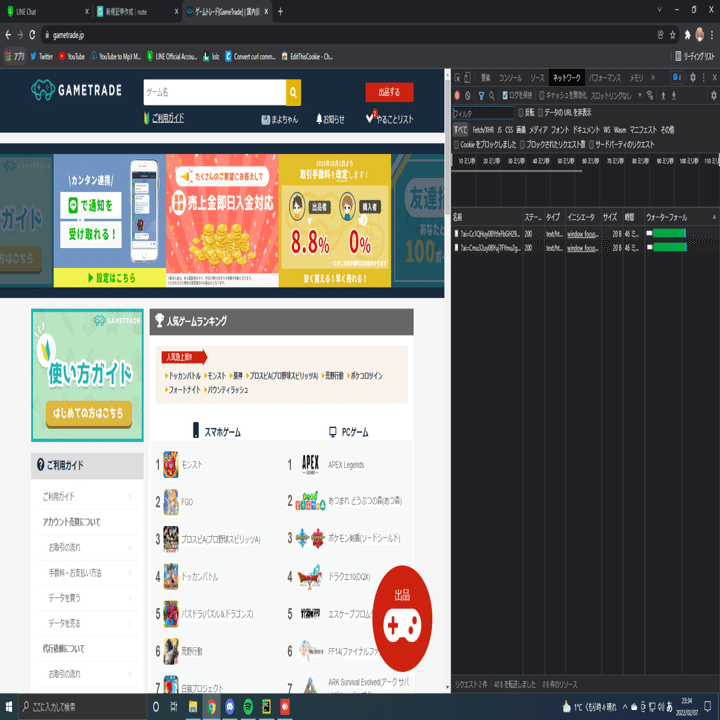
Task: Open a new browser tab with plus
Action: coord(280,11)
